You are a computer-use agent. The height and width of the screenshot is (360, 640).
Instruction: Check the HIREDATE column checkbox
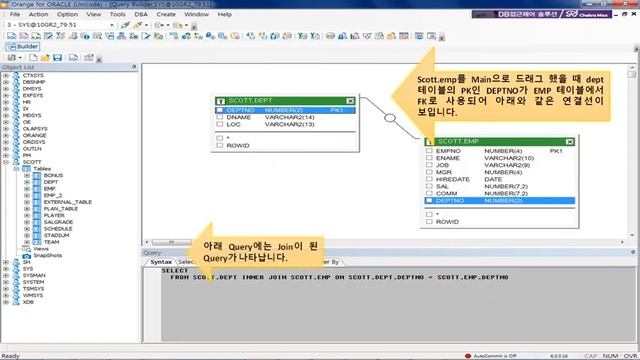pos(429,179)
